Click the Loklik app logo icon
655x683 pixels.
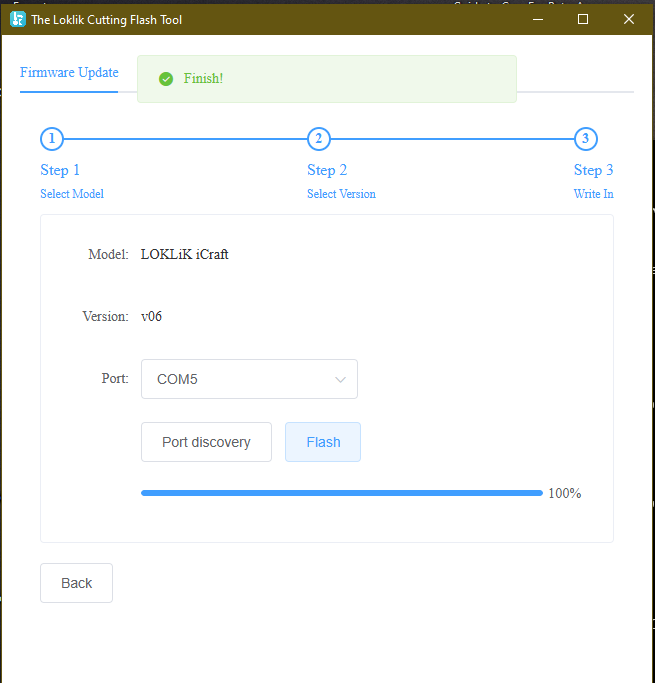click(18, 19)
